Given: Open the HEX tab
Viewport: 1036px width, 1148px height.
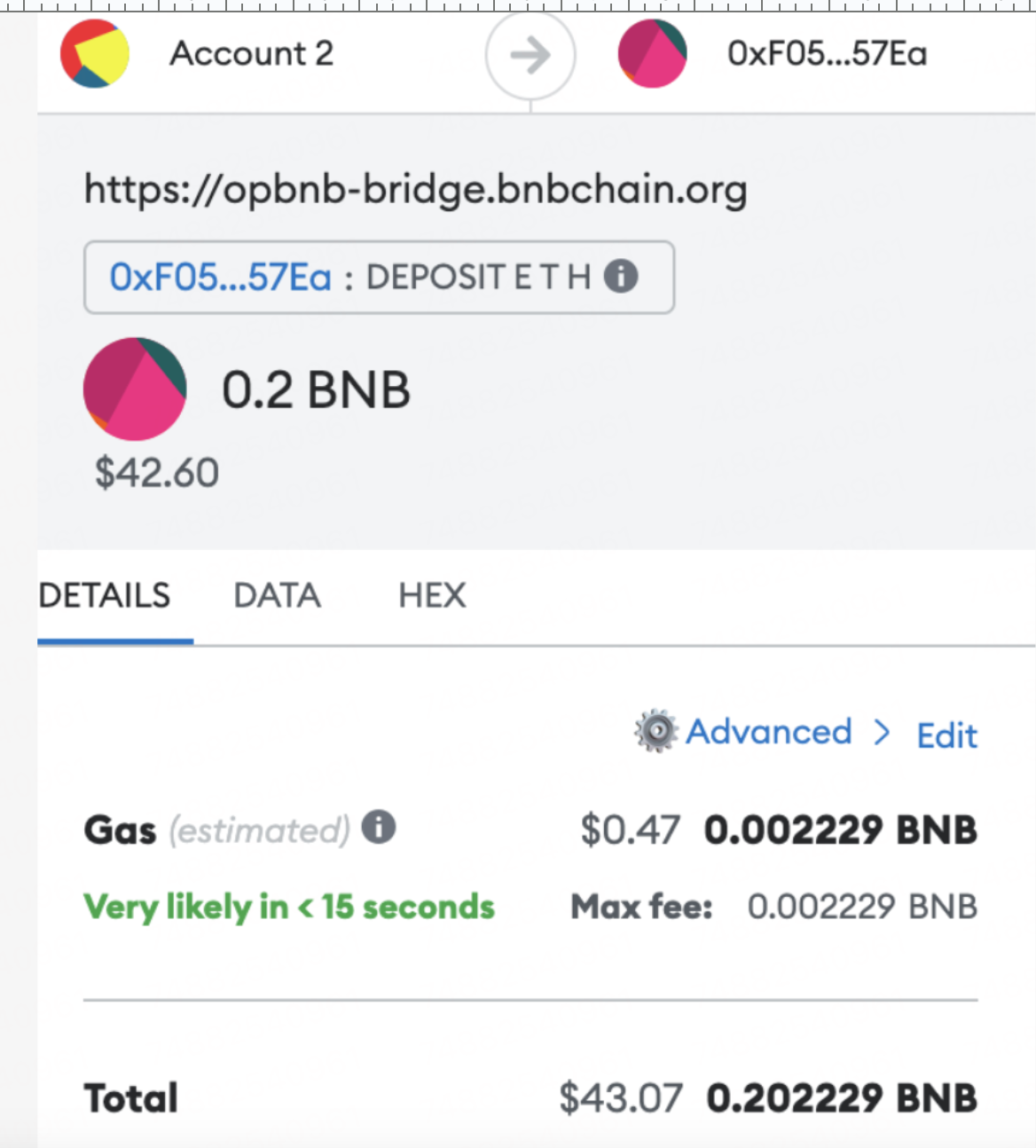Looking at the screenshot, I should coord(432,595).
